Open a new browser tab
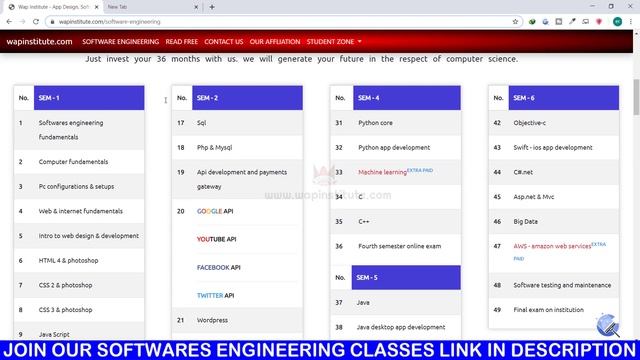 coord(212,7)
